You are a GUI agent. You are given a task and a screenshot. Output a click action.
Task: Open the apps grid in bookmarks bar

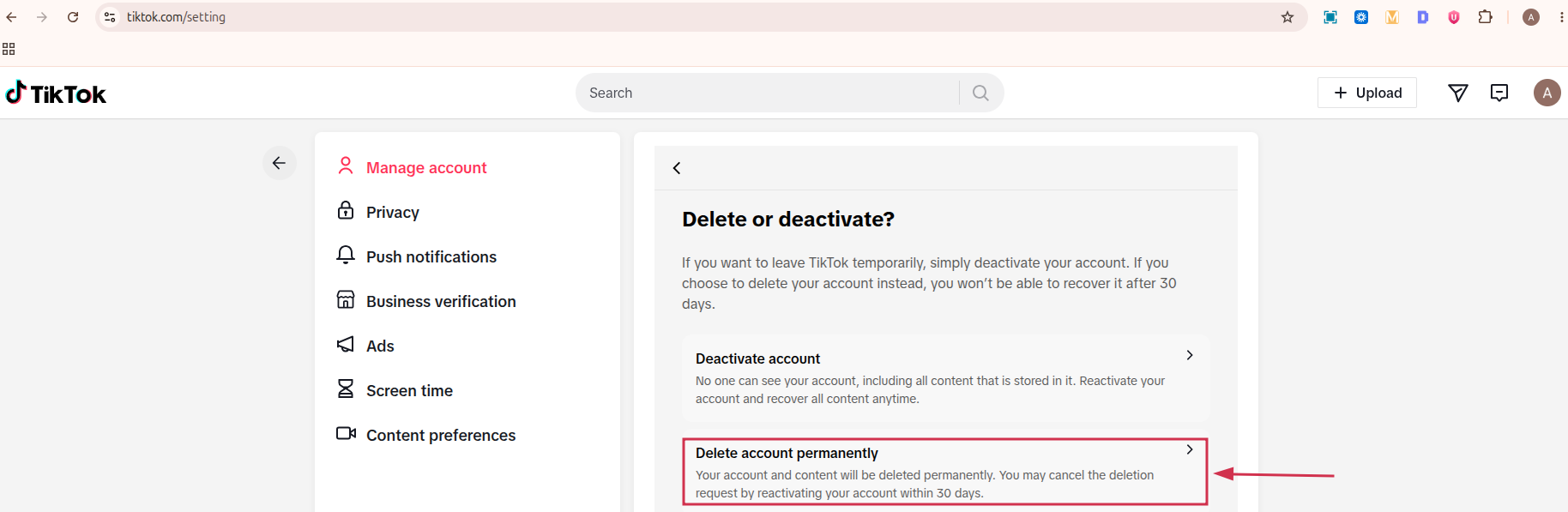click(x=9, y=49)
